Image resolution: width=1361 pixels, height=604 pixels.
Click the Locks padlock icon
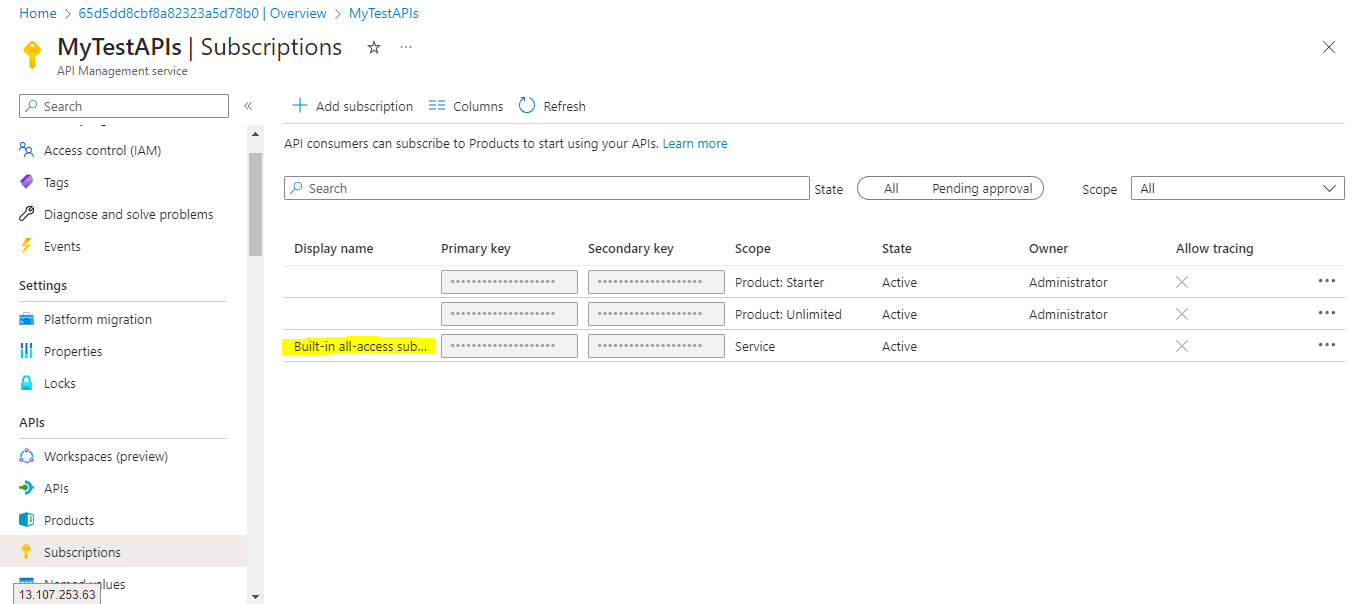27,383
